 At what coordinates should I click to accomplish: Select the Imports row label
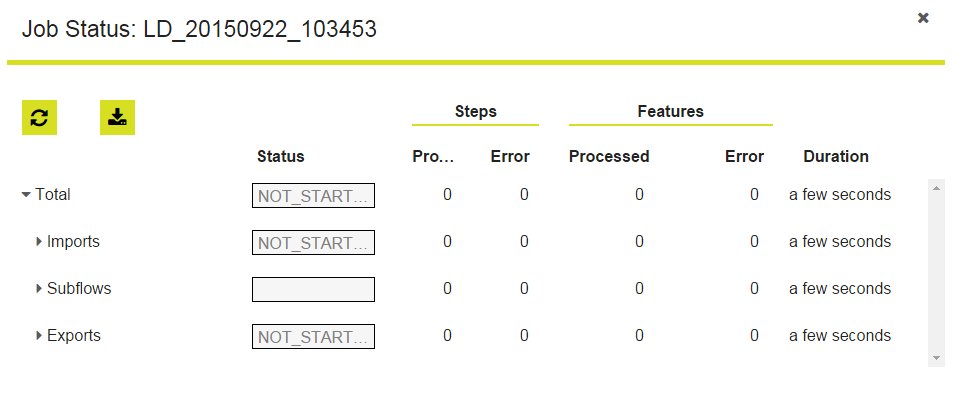(x=73, y=242)
